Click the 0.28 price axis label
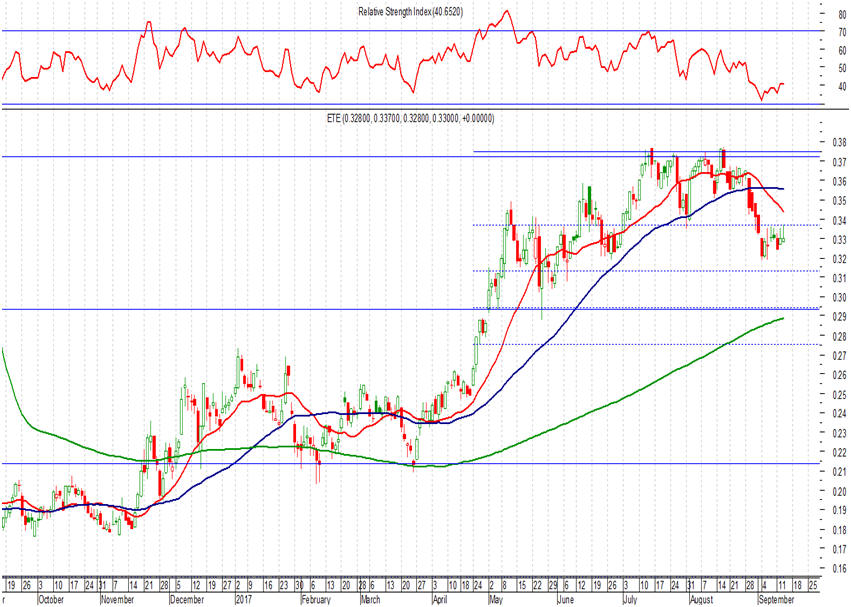This screenshot has width=851, height=607. (x=840, y=336)
